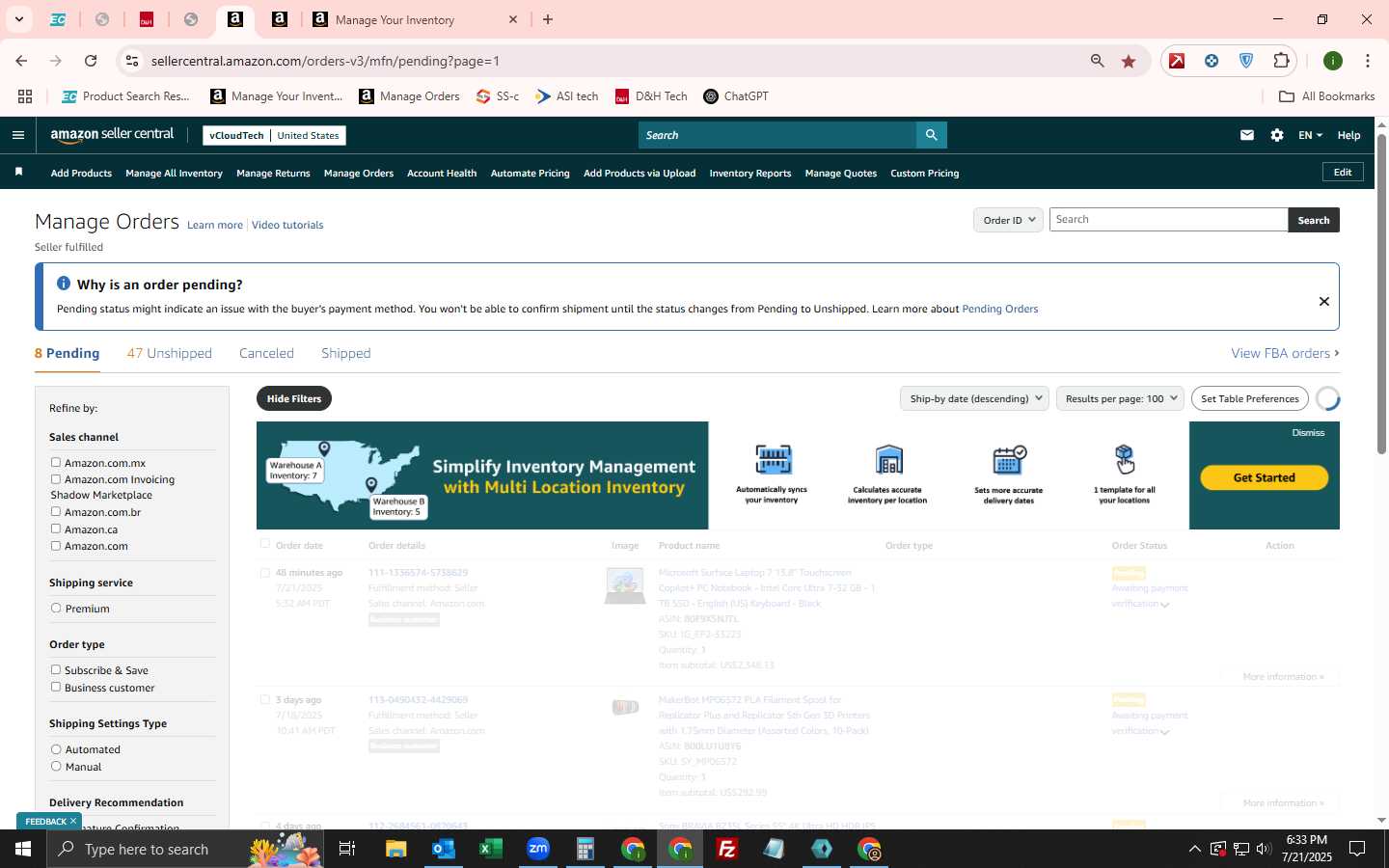1389x868 pixels.
Task: Click the page vertical scrollbar
Action: [x=1381, y=294]
